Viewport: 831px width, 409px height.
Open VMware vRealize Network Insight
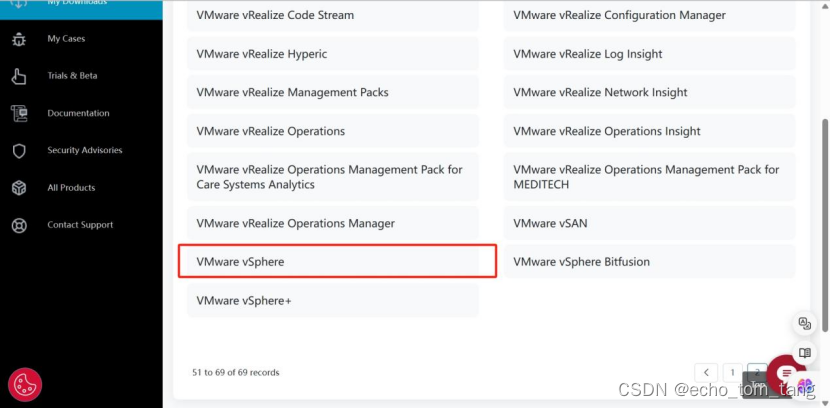click(649, 93)
